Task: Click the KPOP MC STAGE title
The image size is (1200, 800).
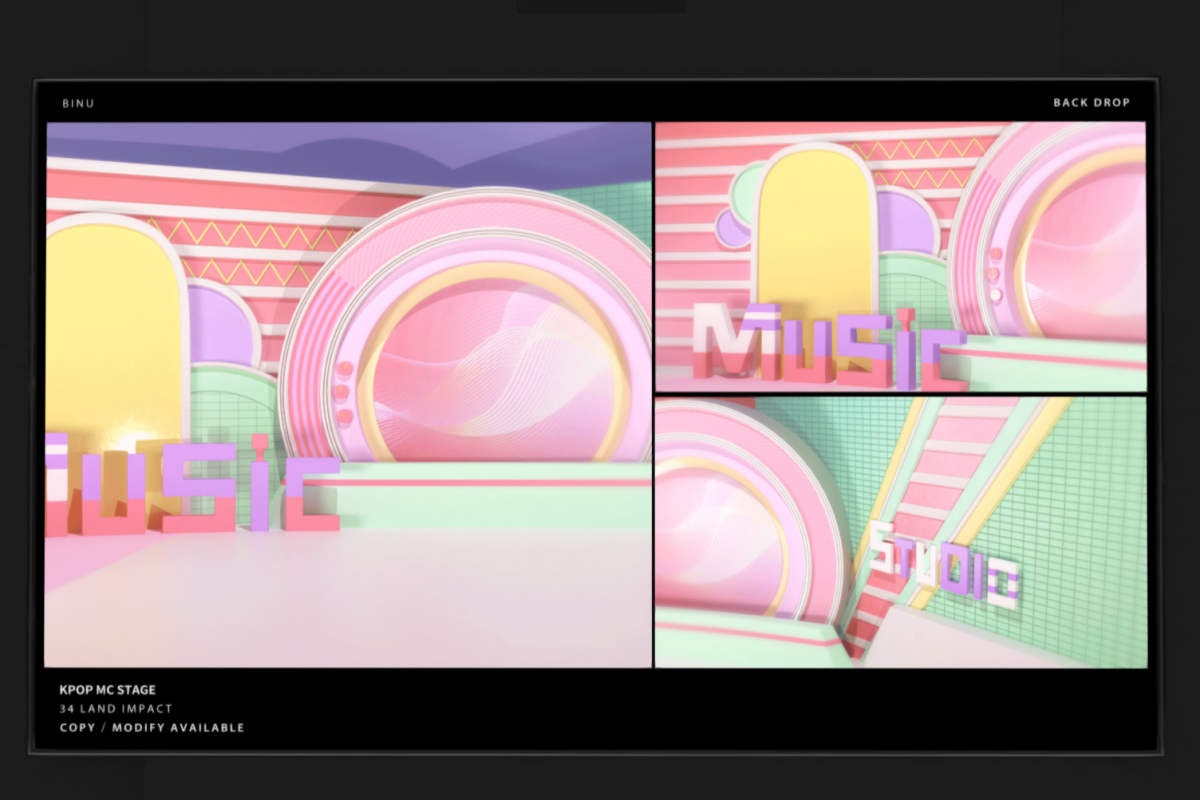Action: 107,690
